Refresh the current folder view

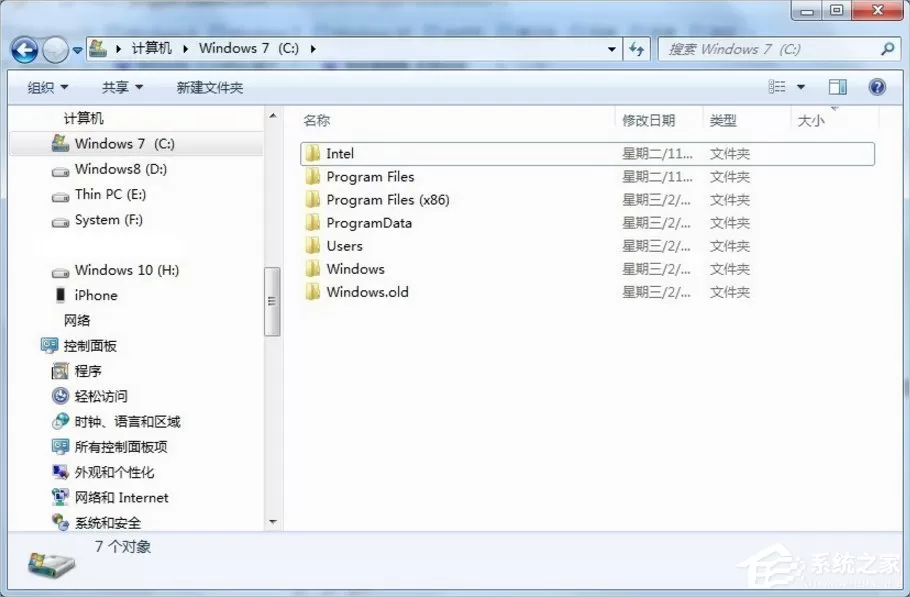coord(636,49)
